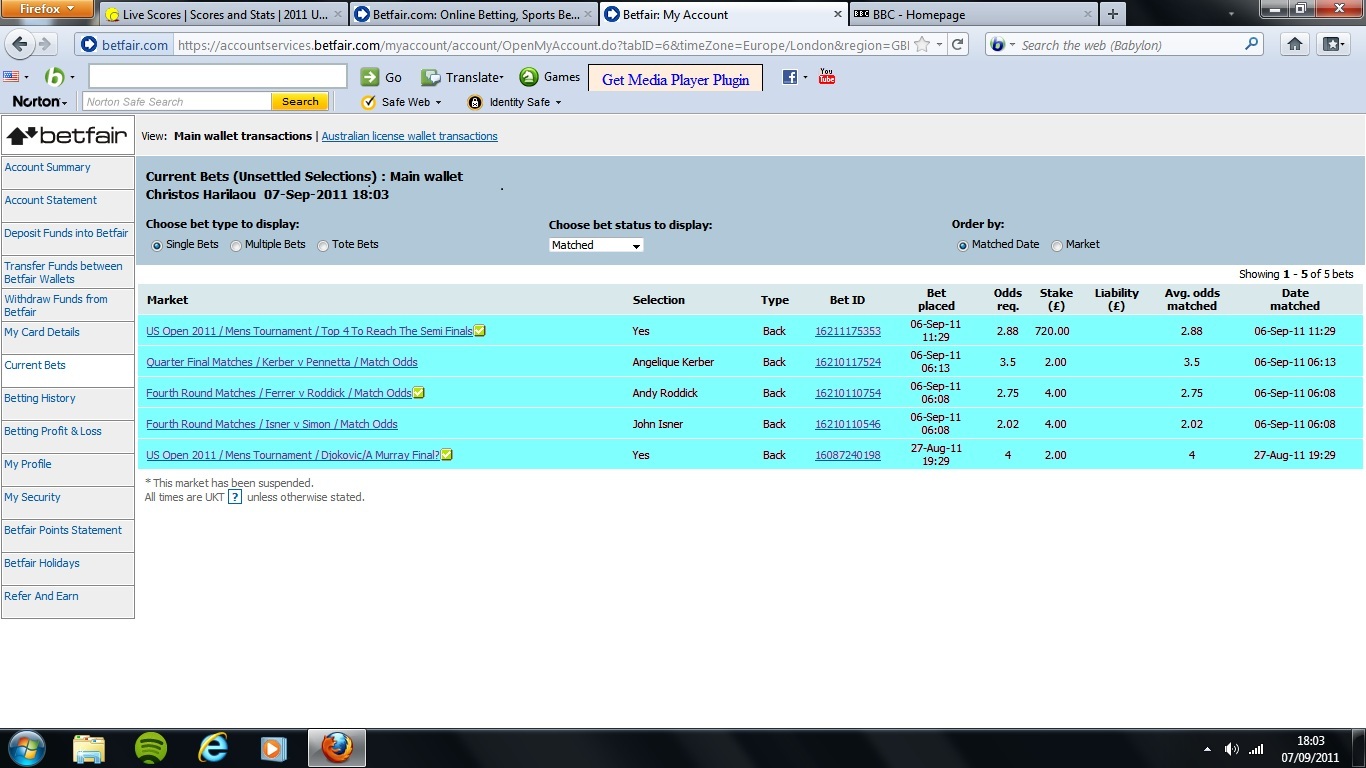This screenshot has width=1366, height=768.
Task: Bookmark this page with the star icon
Action: coord(922,45)
